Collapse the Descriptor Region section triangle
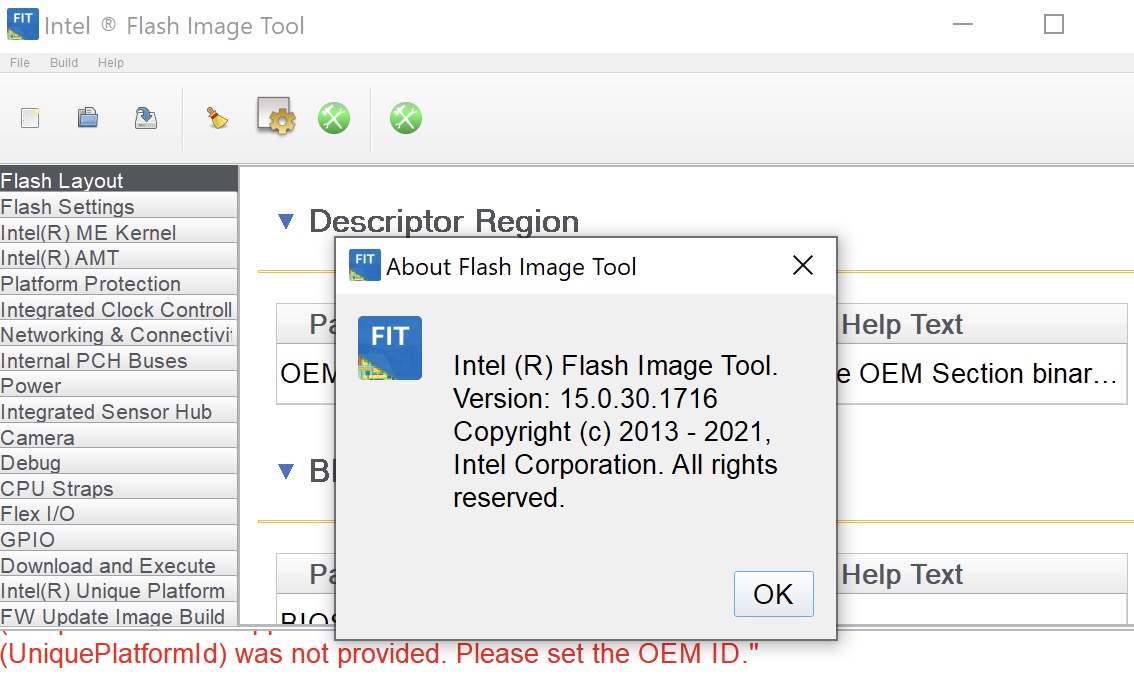1134x682 pixels. [x=287, y=221]
